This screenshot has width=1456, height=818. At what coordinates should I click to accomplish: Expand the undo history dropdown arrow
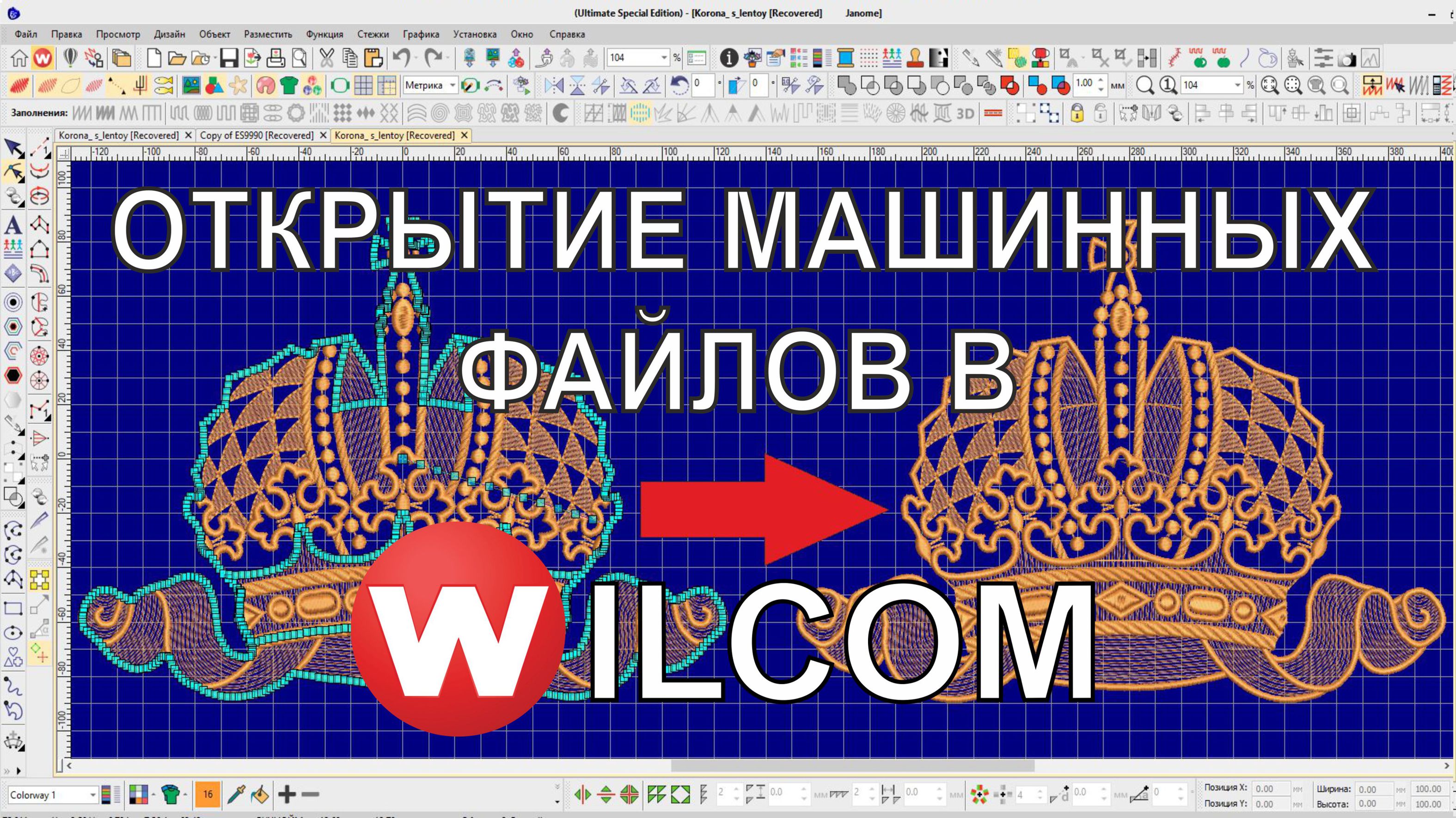coord(416,58)
